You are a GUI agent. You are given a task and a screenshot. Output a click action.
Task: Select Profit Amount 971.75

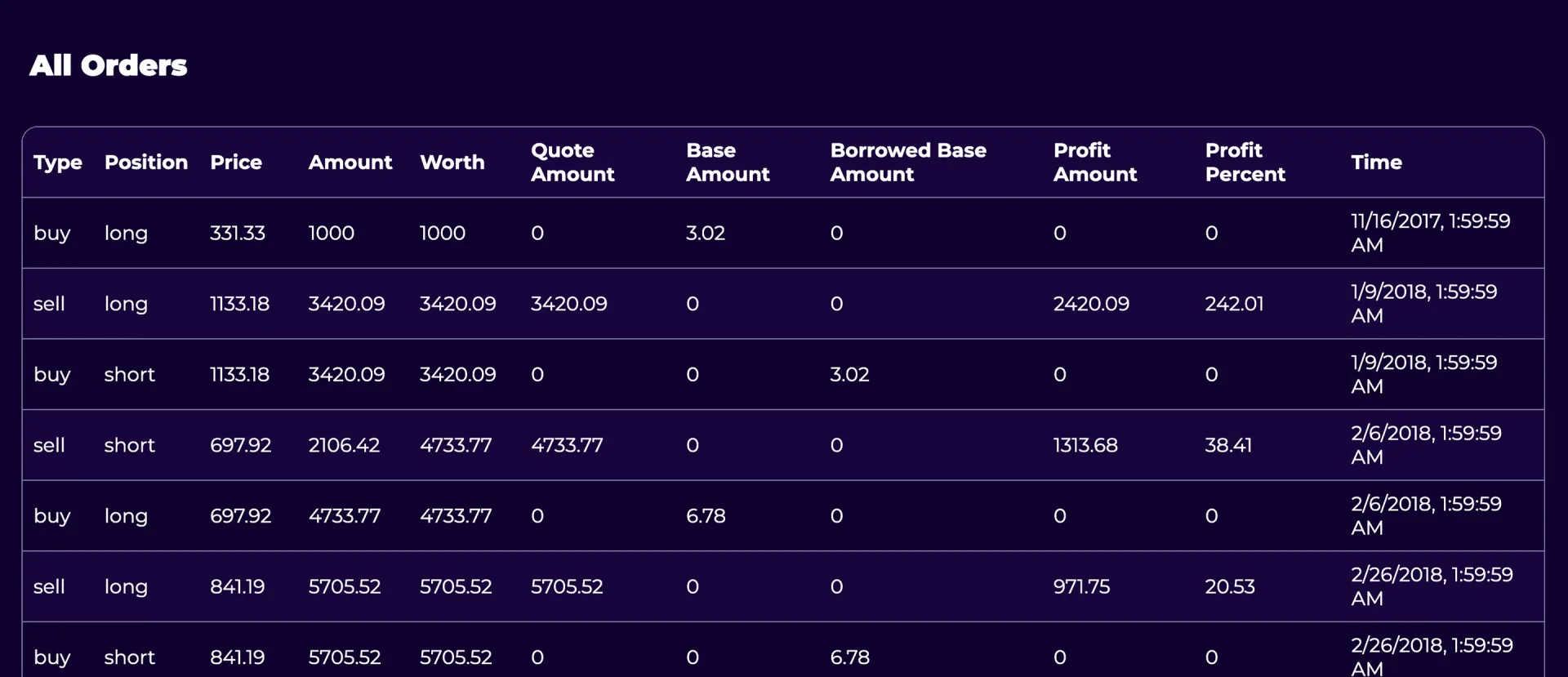(x=1081, y=586)
